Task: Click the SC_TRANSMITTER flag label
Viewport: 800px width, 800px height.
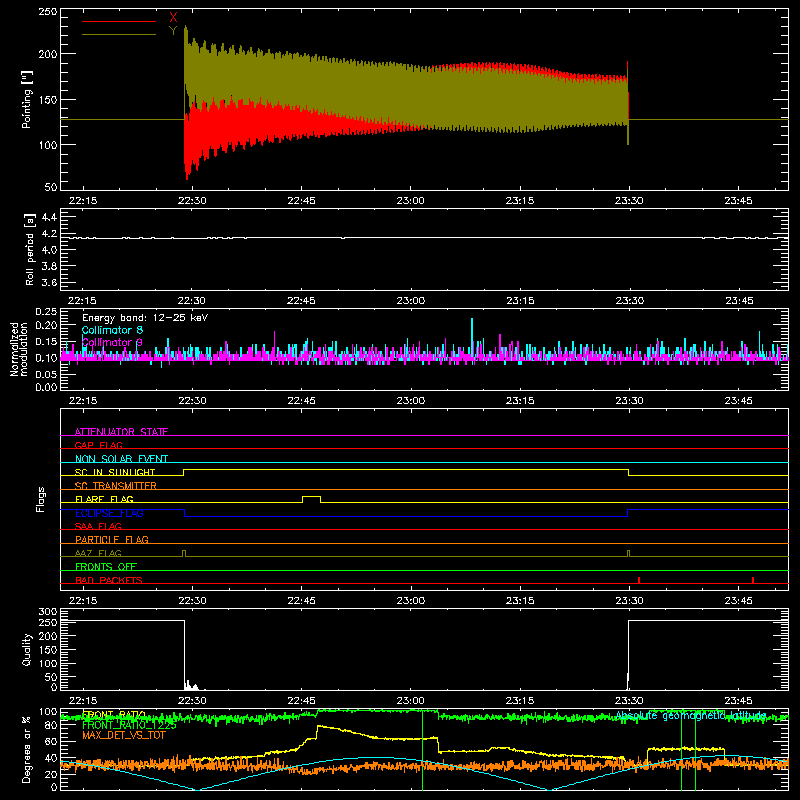Action: tap(116, 485)
